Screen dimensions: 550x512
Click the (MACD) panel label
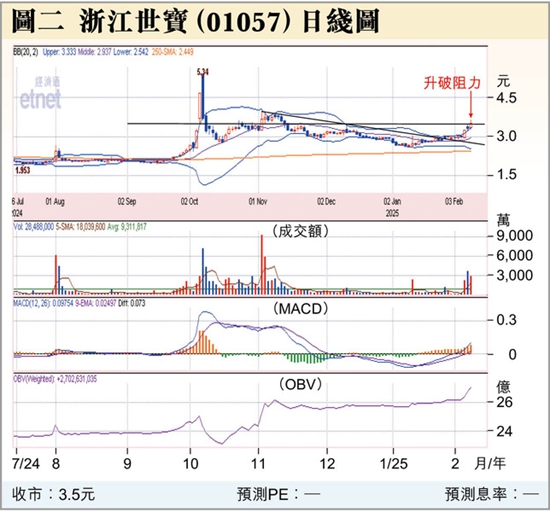(301, 309)
